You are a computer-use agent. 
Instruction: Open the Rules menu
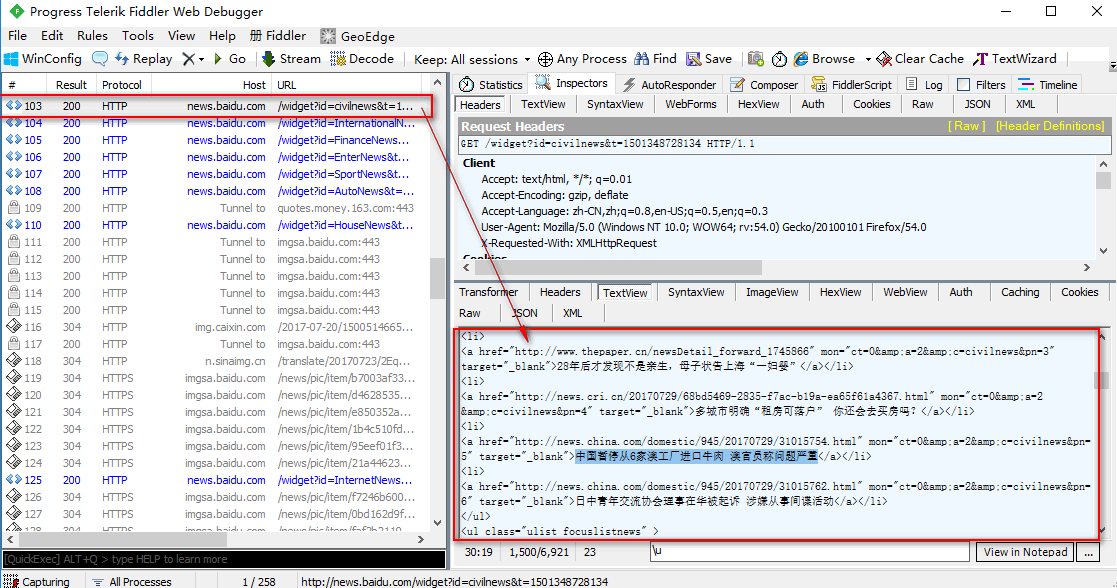[x=92, y=36]
